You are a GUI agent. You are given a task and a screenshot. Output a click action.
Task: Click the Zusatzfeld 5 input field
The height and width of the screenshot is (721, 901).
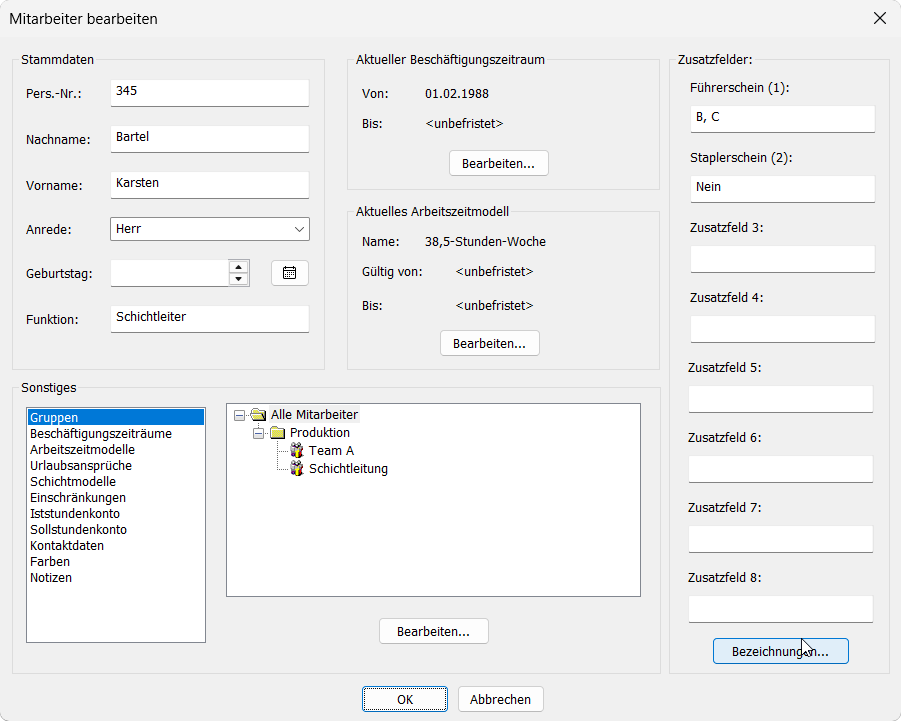point(781,399)
